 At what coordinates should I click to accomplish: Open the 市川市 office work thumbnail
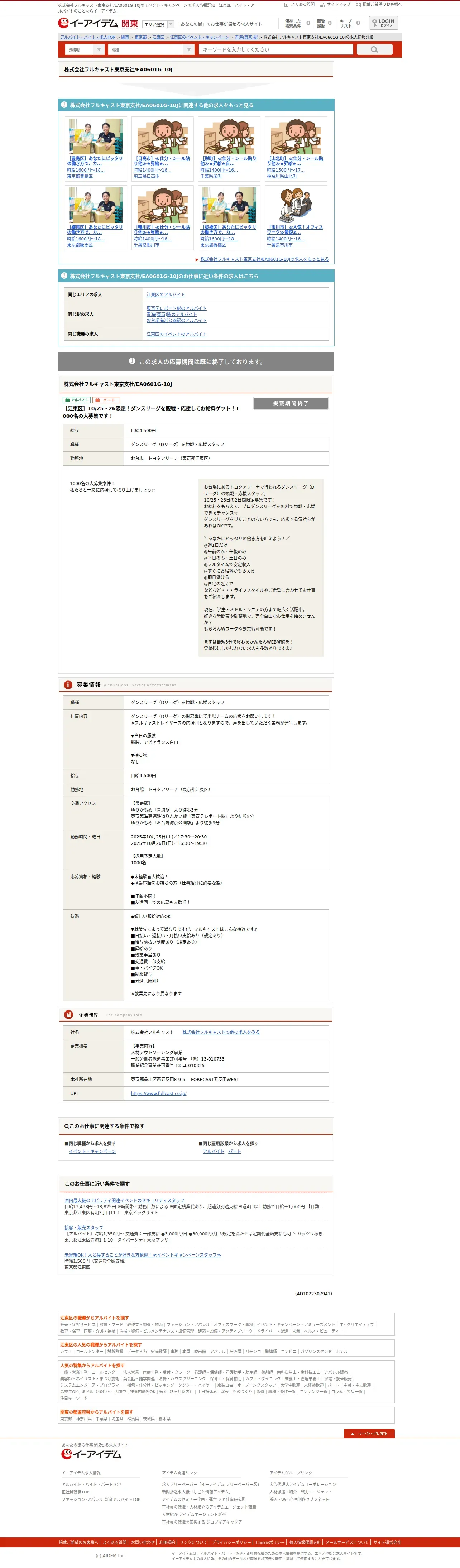pyautogui.click(x=296, y=205)
